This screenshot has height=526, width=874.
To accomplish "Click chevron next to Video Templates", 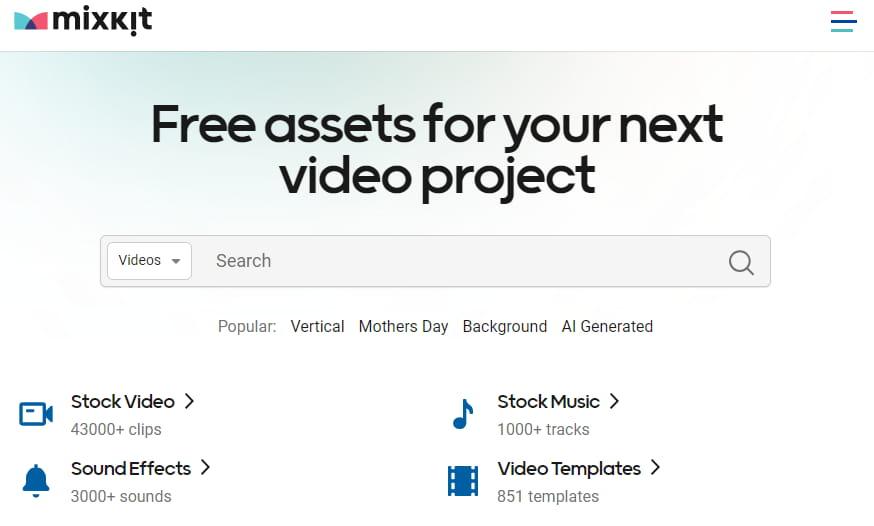I will pos(656,467).
